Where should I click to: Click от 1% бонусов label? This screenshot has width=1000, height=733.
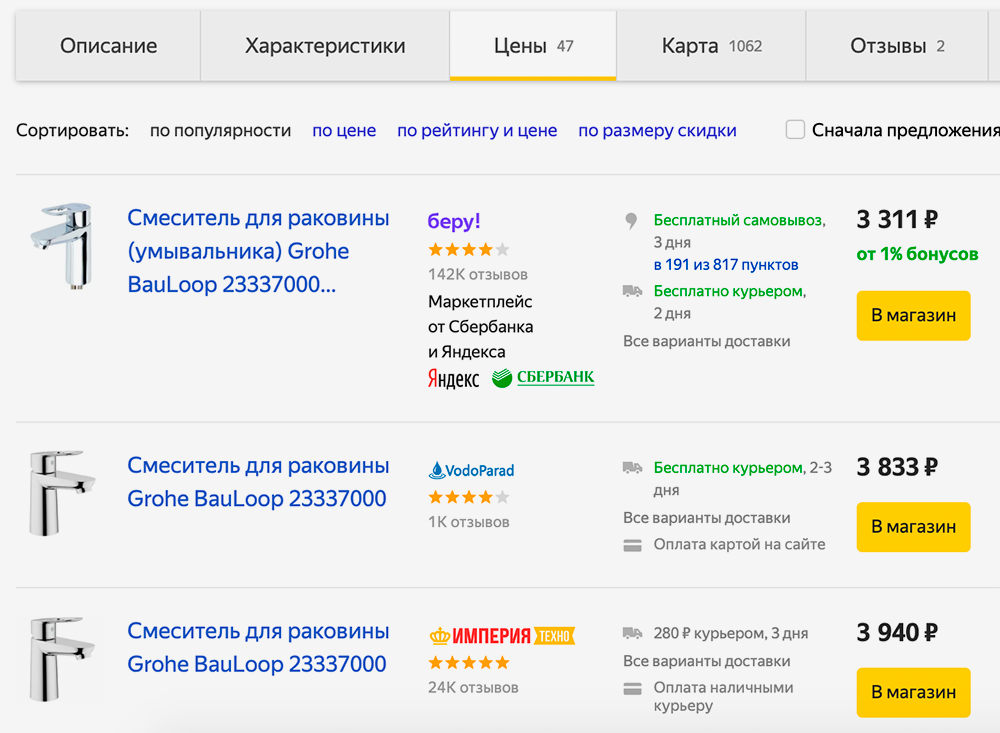pos(917,254)
